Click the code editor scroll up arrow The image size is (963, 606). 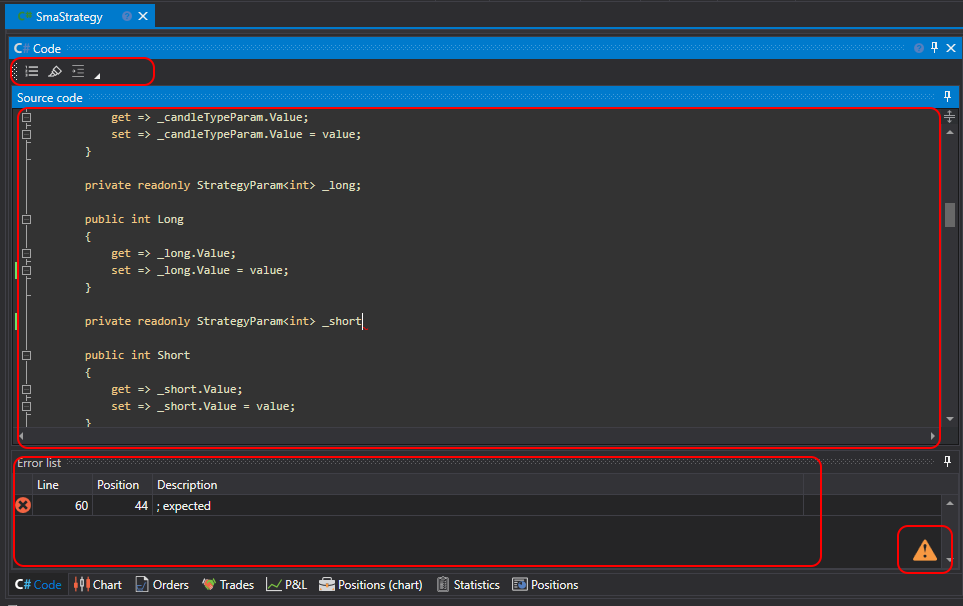(949, 132)
